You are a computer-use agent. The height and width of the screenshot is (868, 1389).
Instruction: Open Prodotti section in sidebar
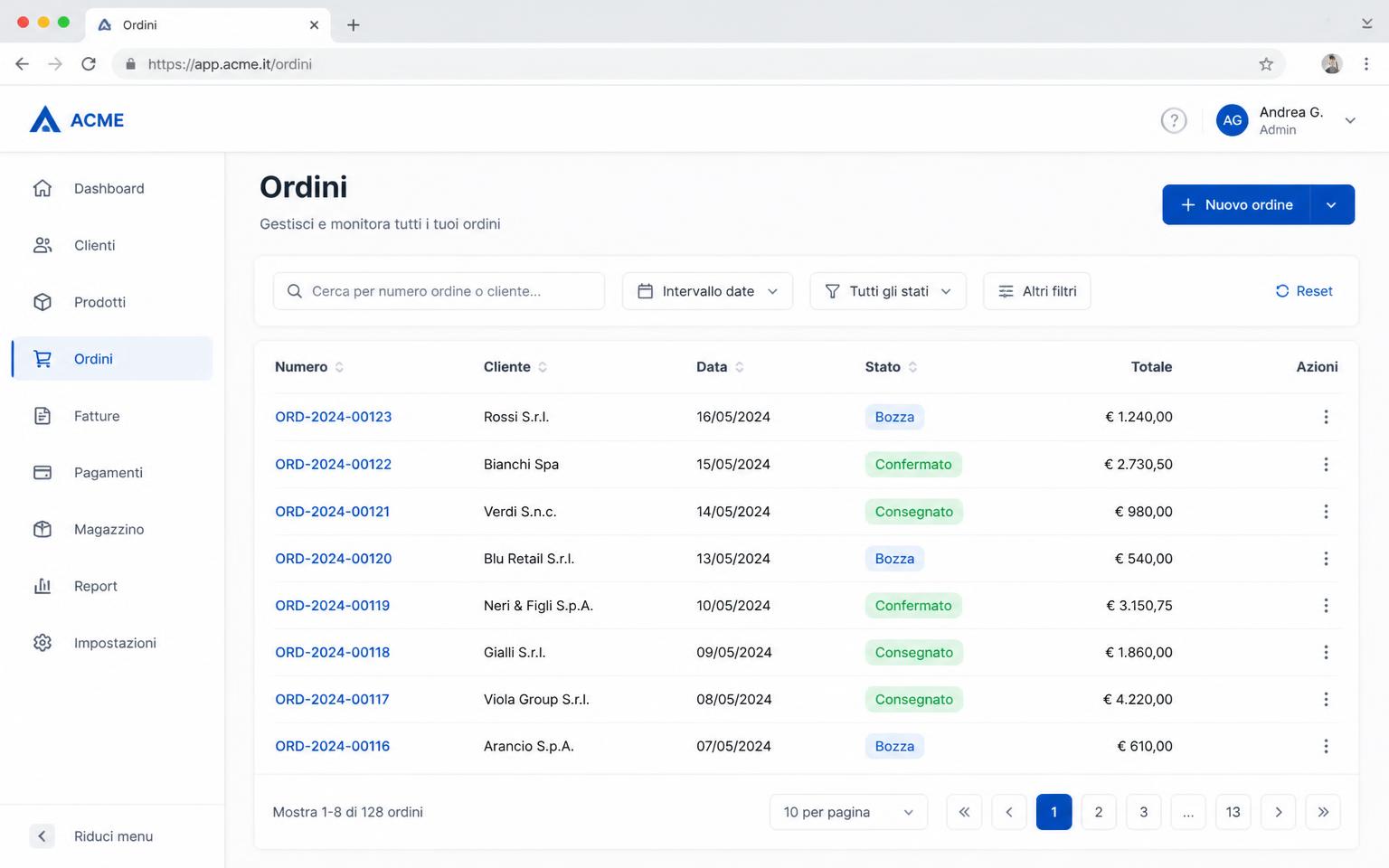tap(112, 302)
